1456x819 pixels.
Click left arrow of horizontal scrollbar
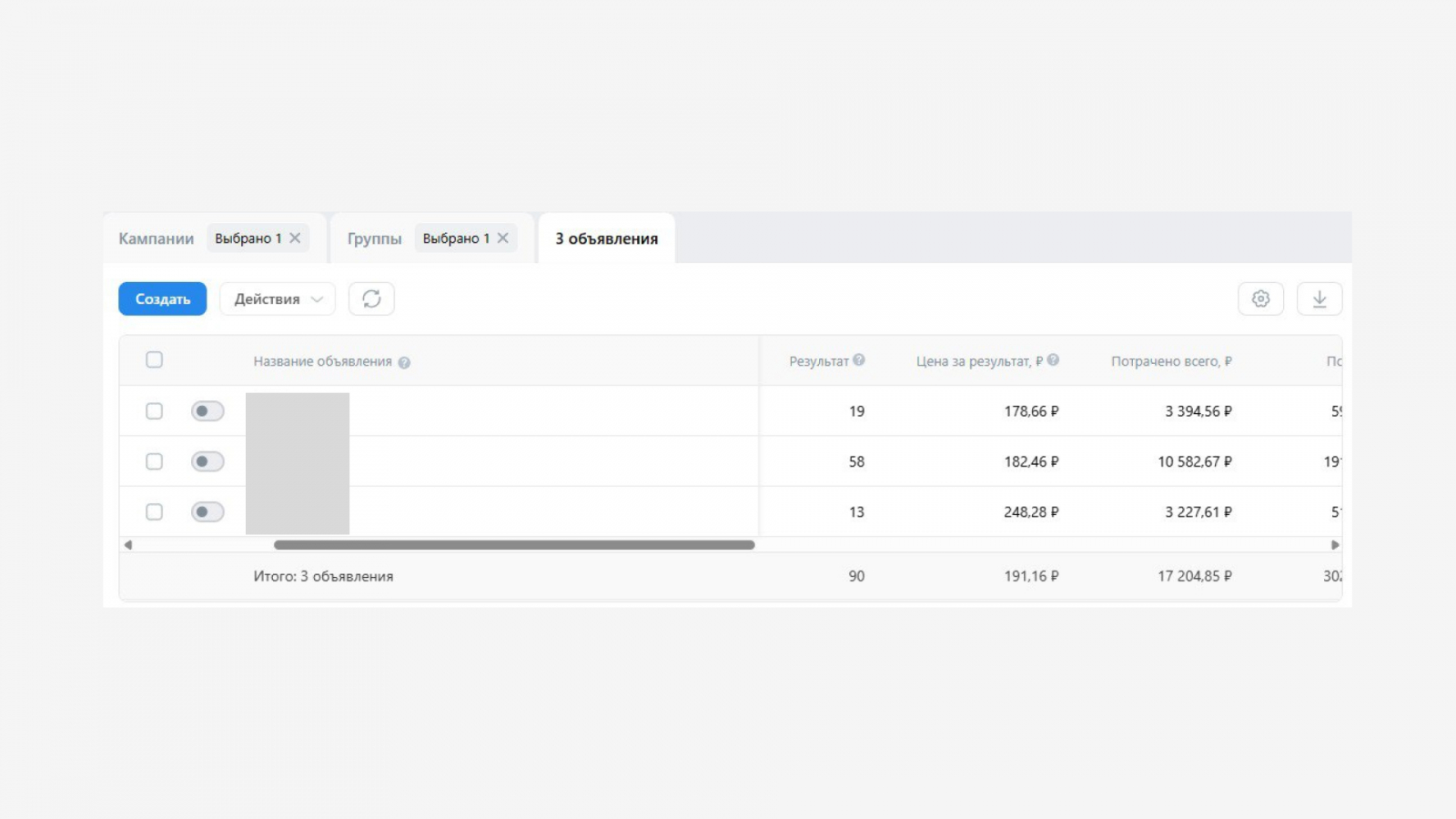pyautogui.click(x=128, y=545)
